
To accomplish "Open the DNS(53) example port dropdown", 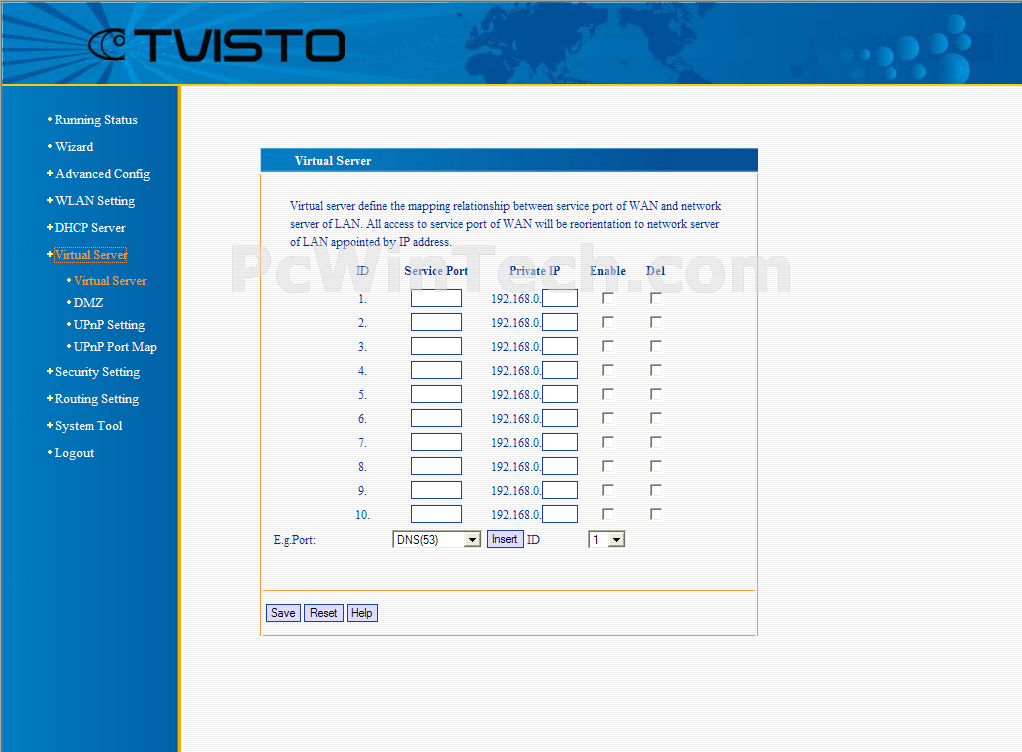I will coord(437,540).
